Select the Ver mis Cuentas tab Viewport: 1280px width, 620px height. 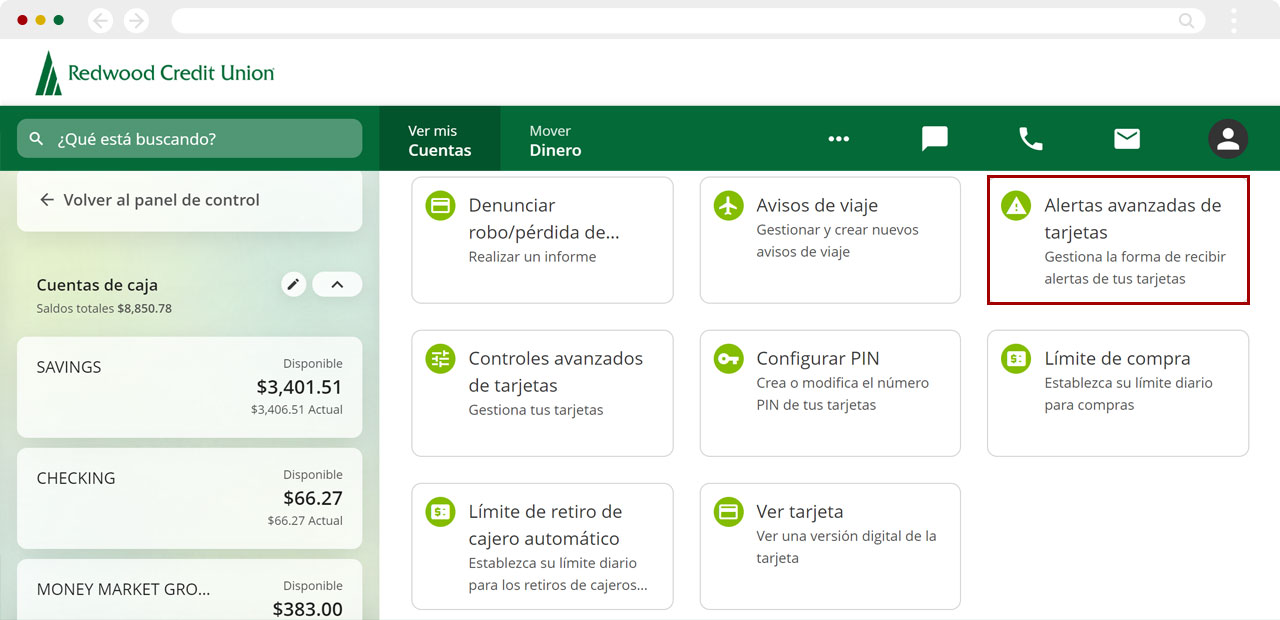[439, 140]
